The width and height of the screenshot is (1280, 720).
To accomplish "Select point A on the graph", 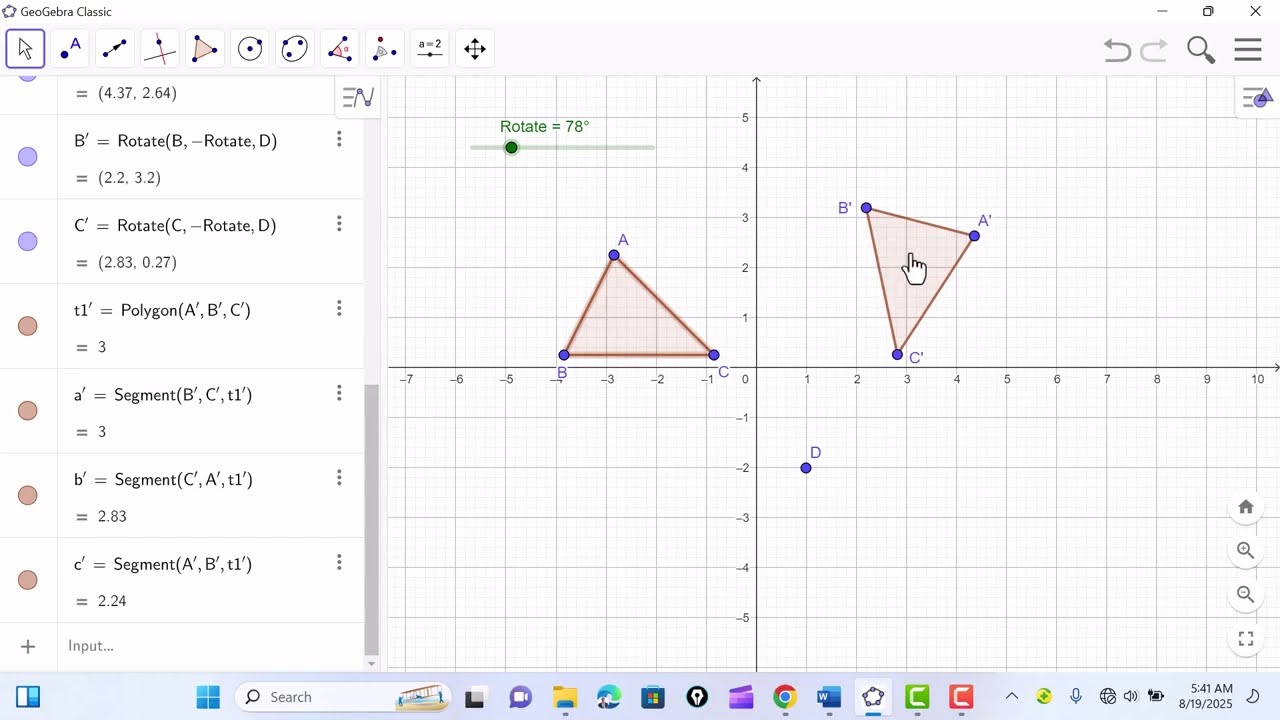I will click(614, 256).
